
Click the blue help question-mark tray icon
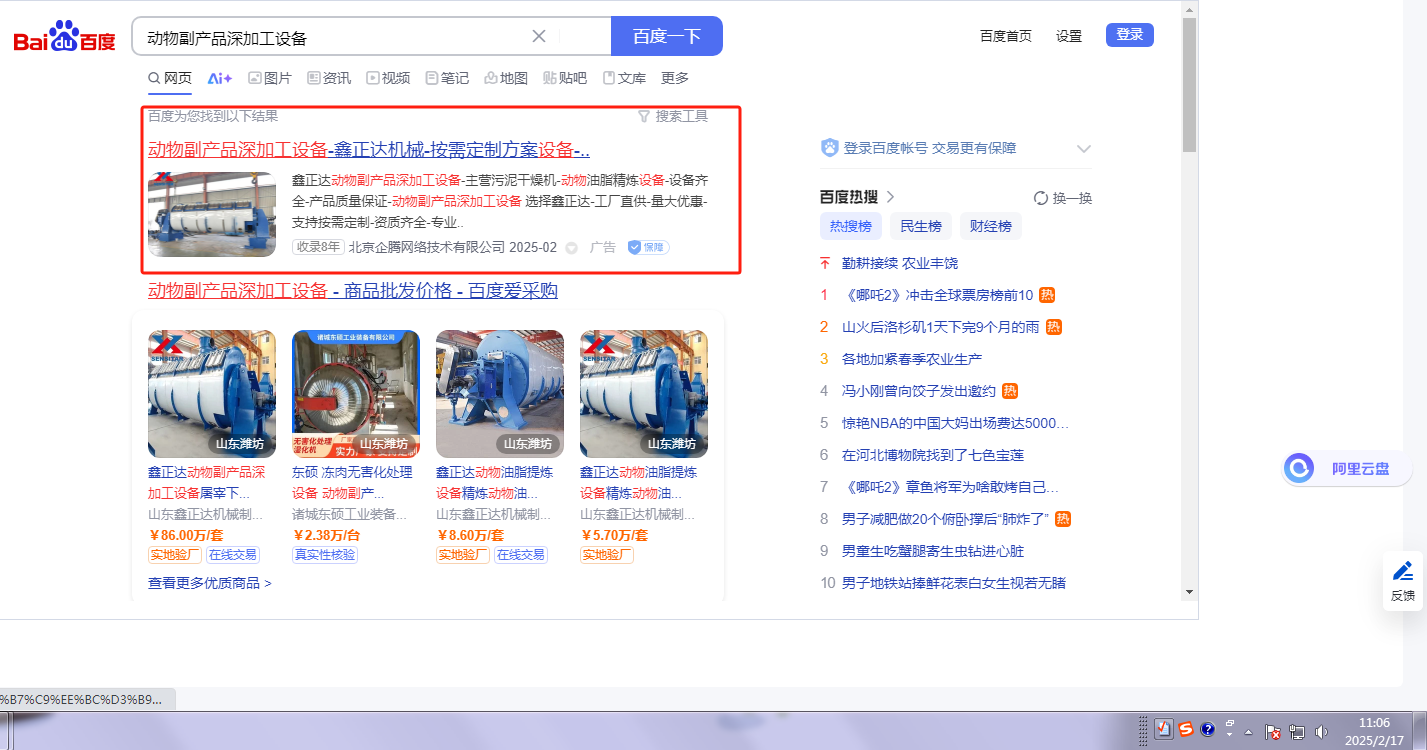[x=1207, y=730]
